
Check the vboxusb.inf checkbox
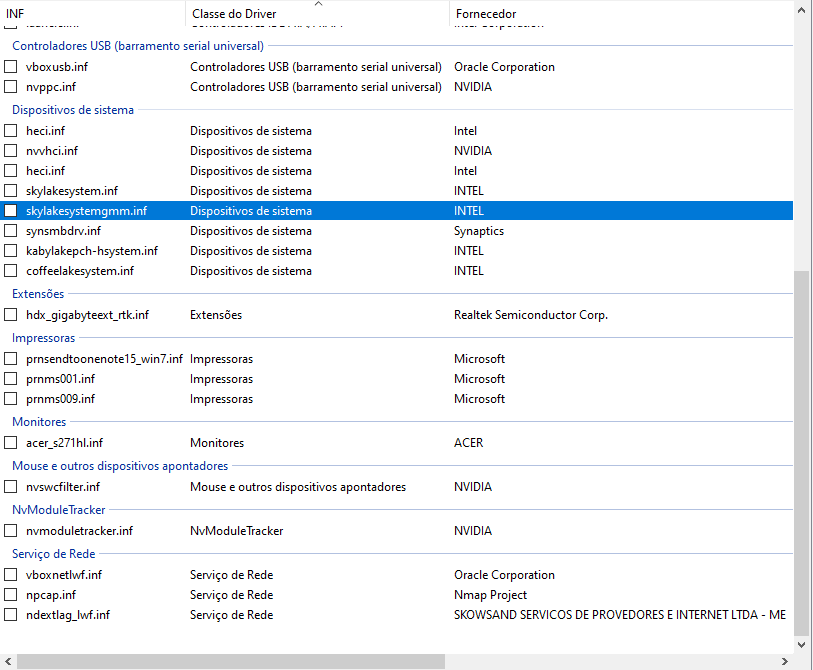(10, 67)
